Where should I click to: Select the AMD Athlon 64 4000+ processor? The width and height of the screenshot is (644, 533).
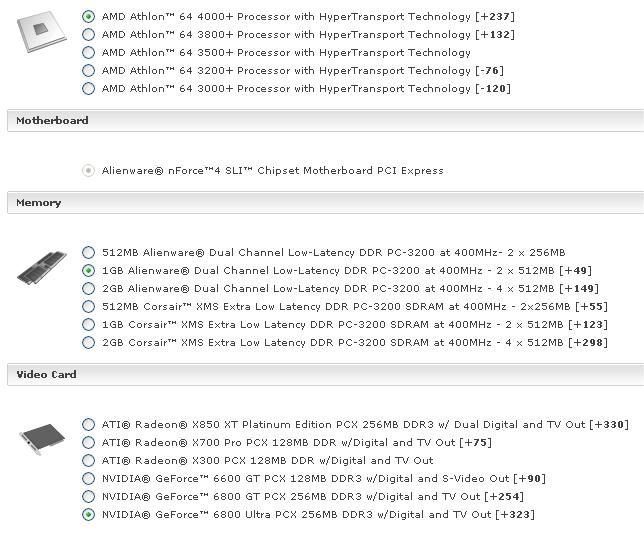[89, 17]
